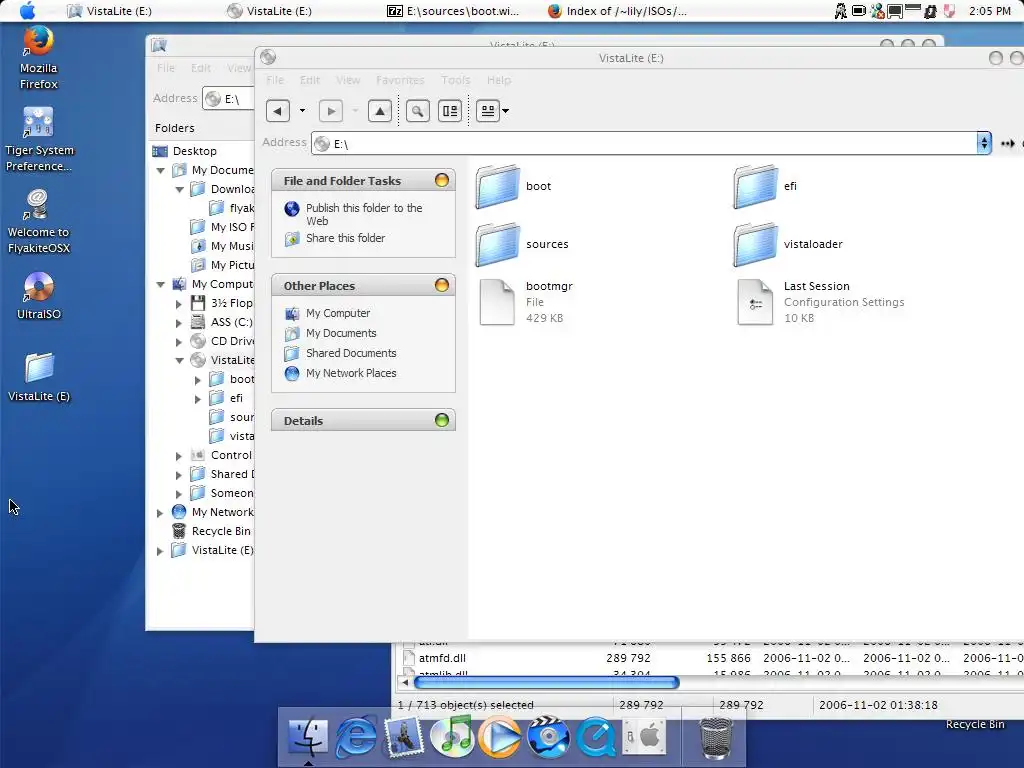Go up one folder level
Image resolution: width=1024 pixels, height=768 pixels.
coord(380,111)
